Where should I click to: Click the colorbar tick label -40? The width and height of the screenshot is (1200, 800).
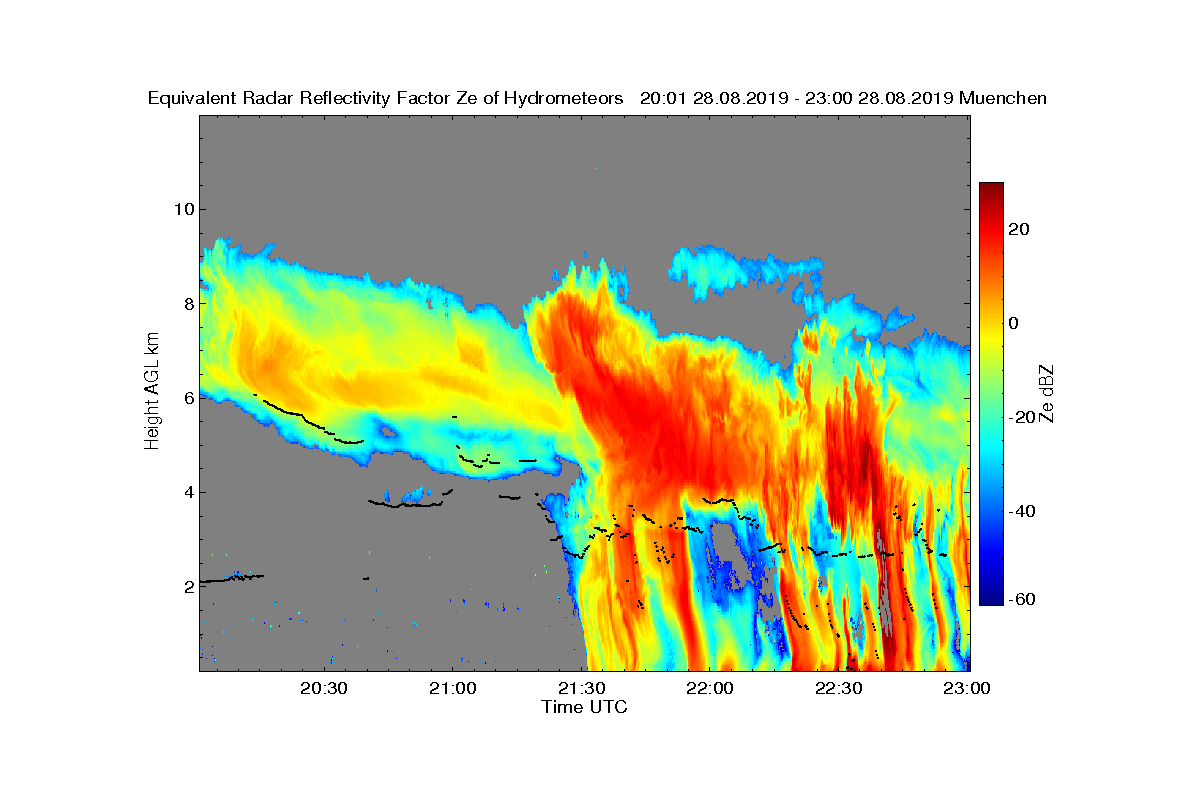click(x=1023, y=511)
